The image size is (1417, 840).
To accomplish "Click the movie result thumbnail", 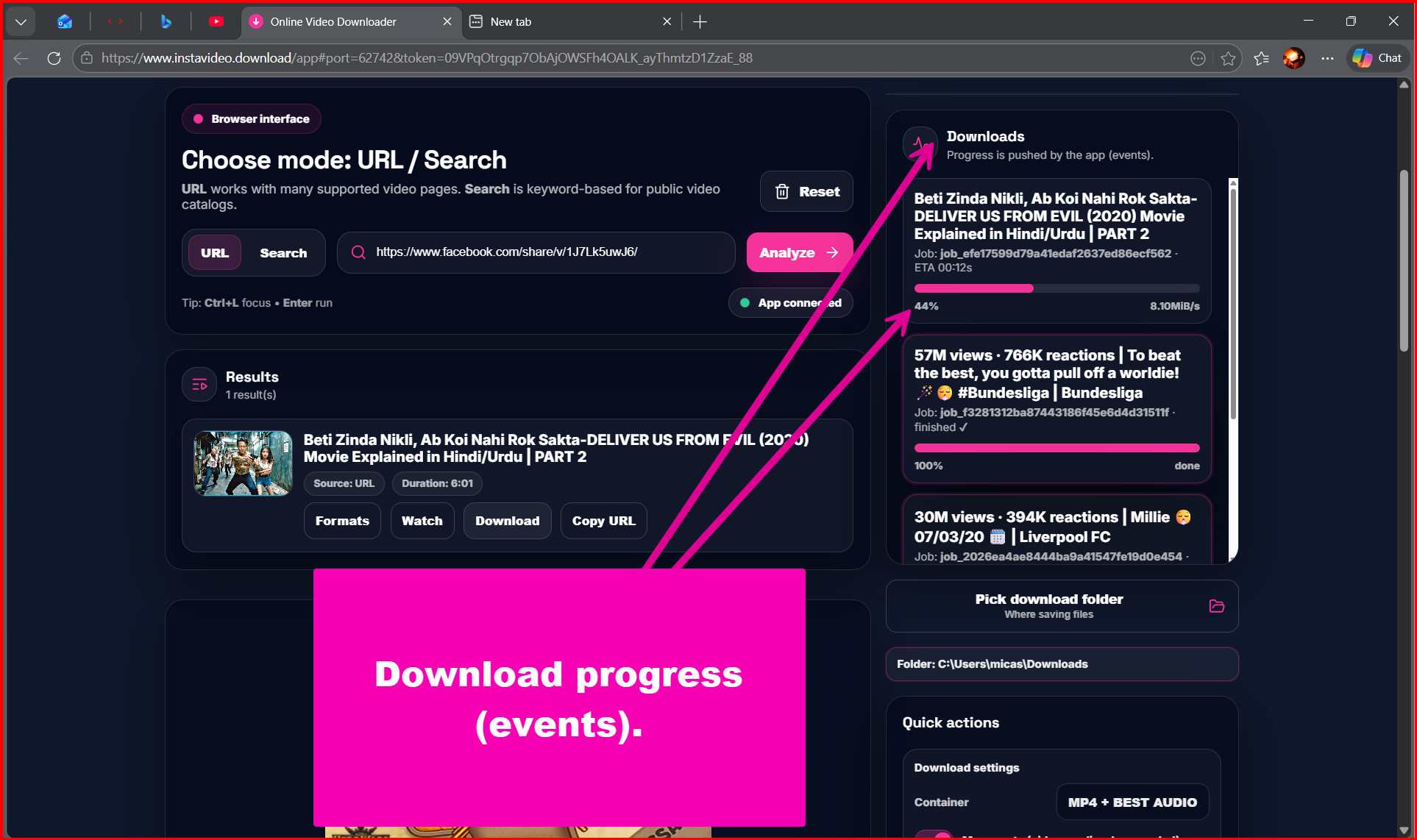I will click(243, 463).
